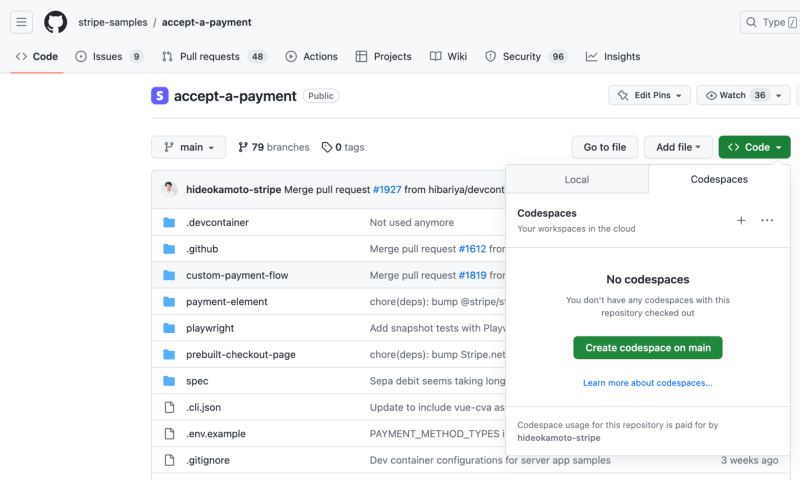Click the .env.example file icon
Screen dimensions: 800x480
pyautogui.click(x=169, y=434)
